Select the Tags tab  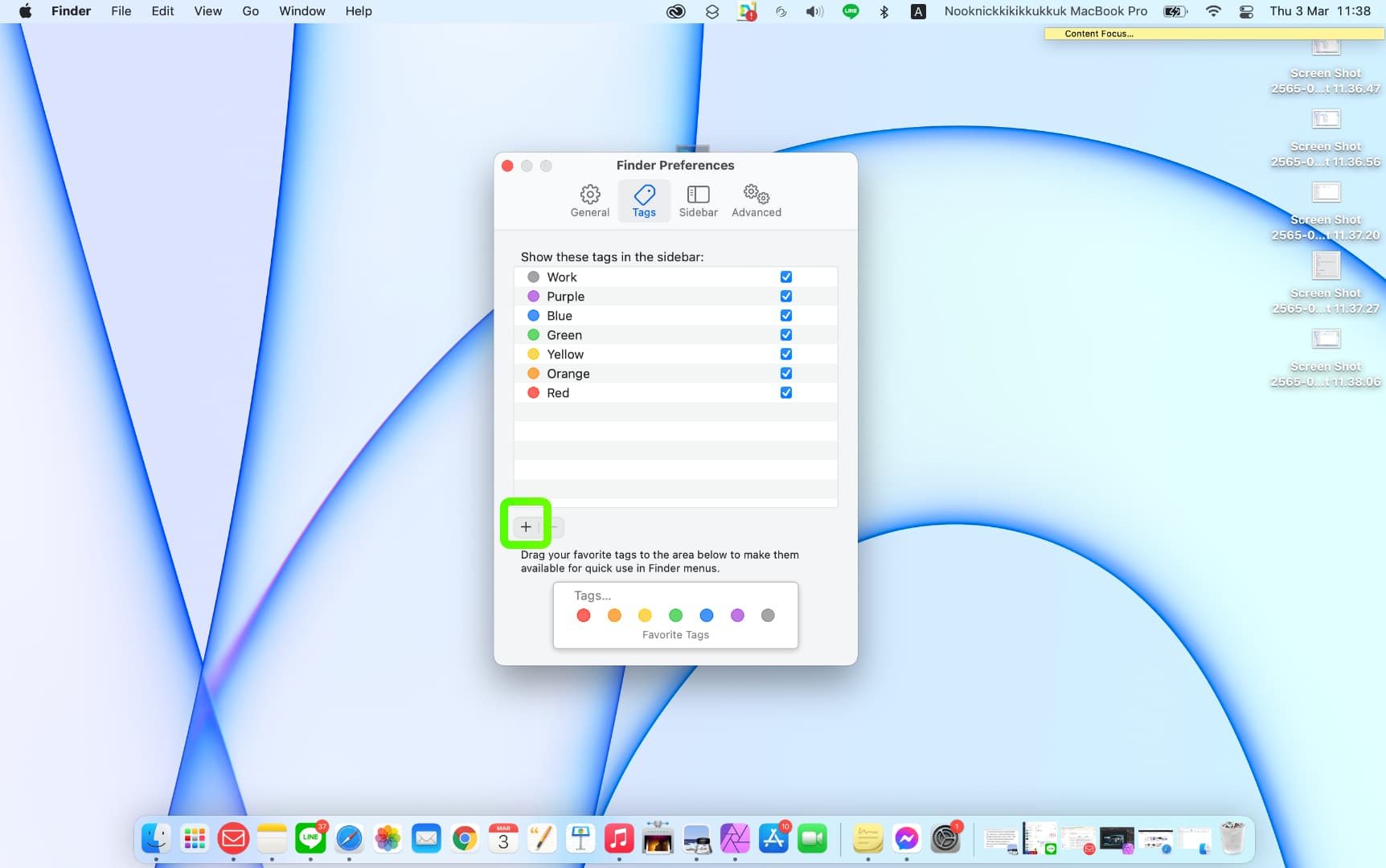tap(644, 201)
